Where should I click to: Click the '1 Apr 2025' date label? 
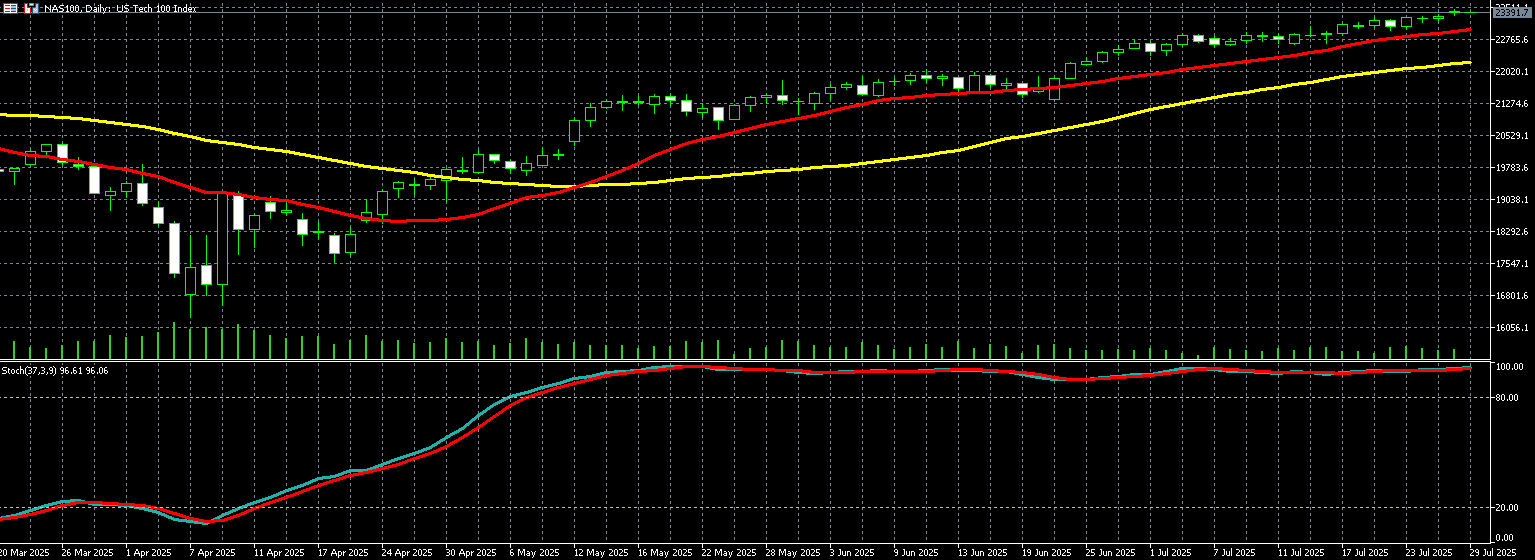point(149,552)
